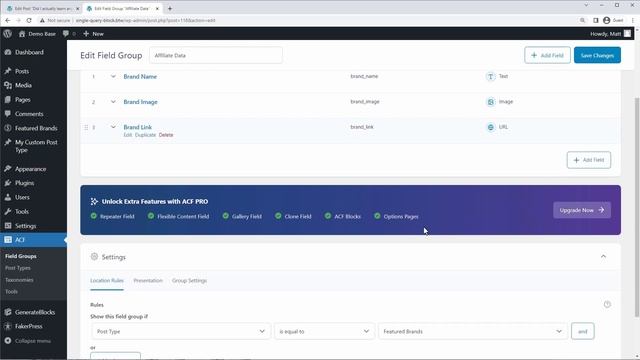Image resolution: width=640 pixels, height=360 pixels.
Task: Switch to the Group Settings tab
Action: point(189,281)
